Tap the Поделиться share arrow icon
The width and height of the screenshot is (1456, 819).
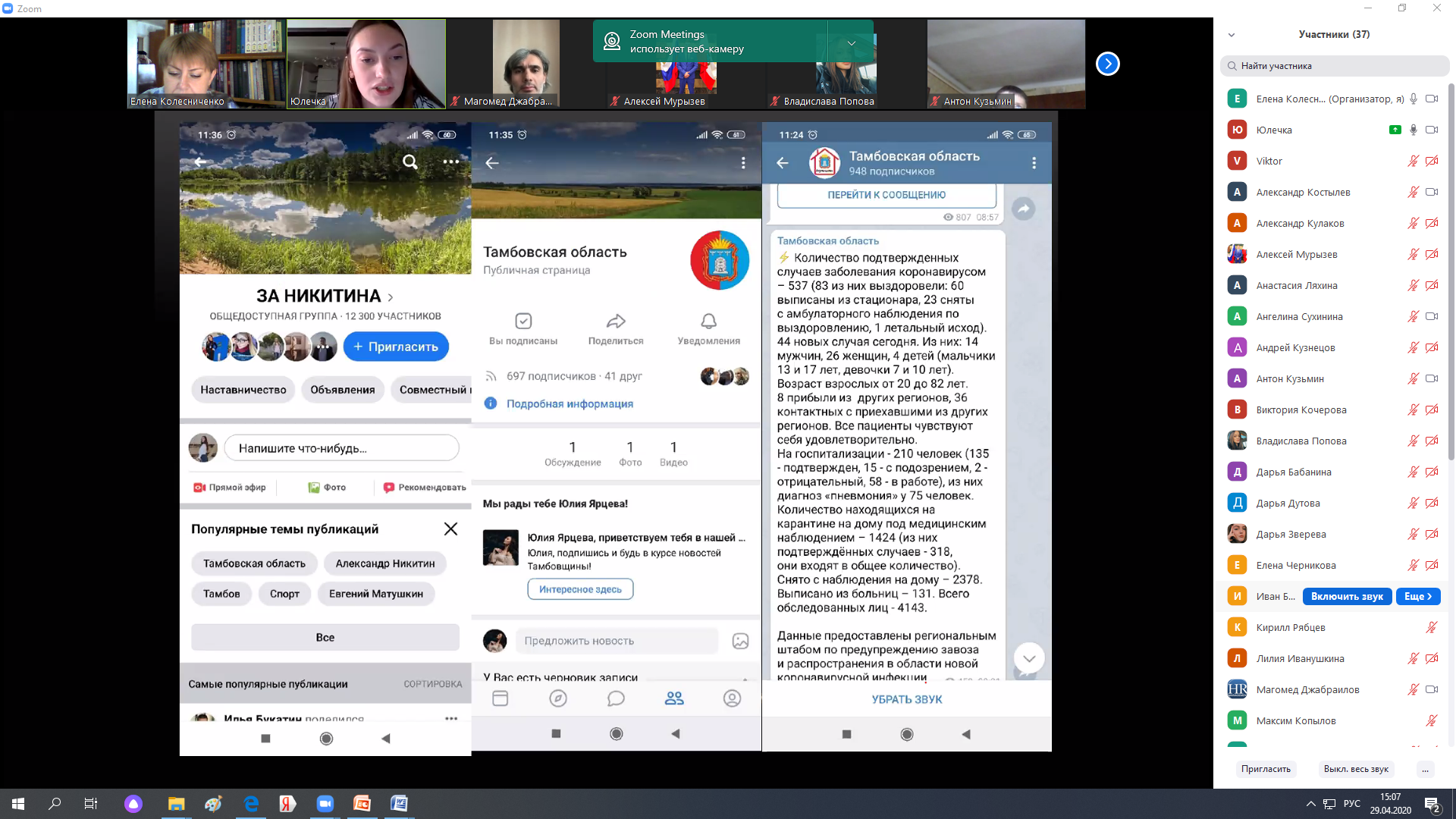(616, 321)
